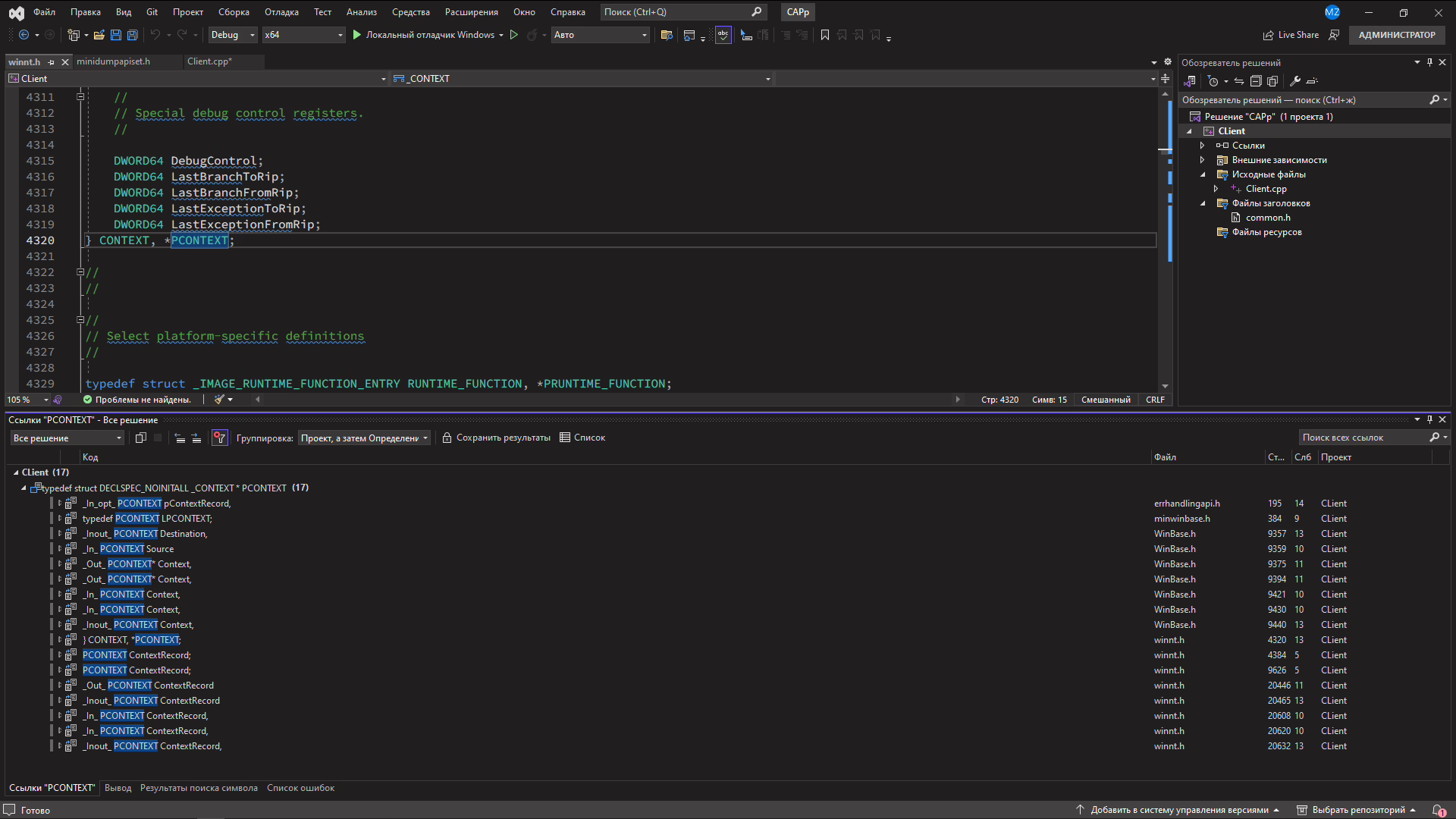This screenshot has height=819, width=1456.
Task: Expand the Ссылки node under CLient
Action: pyautogui.click(x=1202, y=146)
